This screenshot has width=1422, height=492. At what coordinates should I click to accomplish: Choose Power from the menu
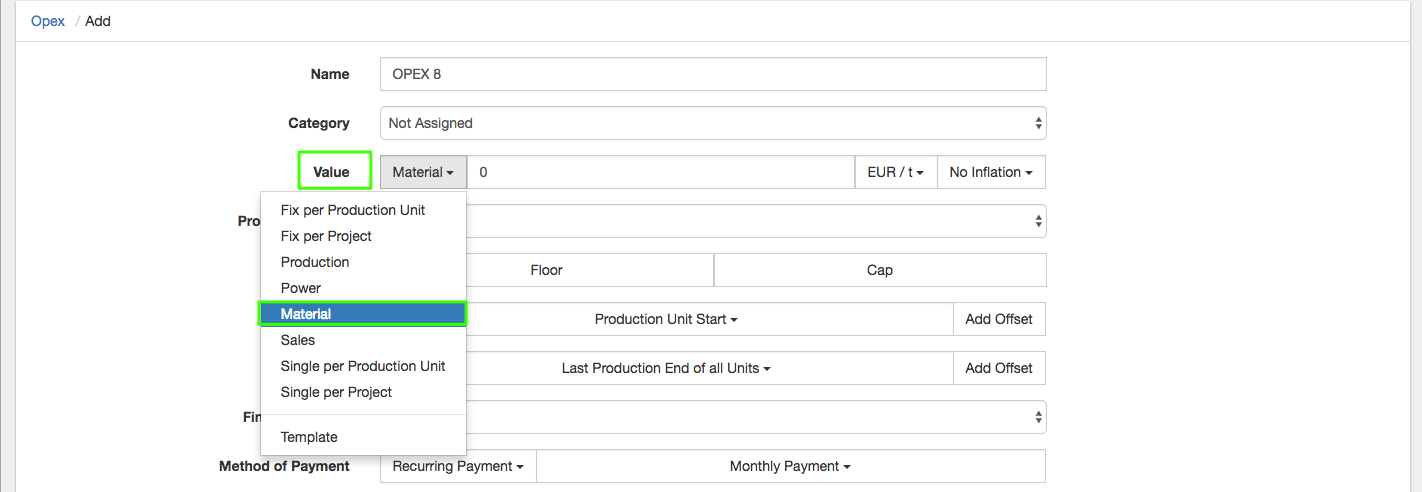(x=301, y=288)
